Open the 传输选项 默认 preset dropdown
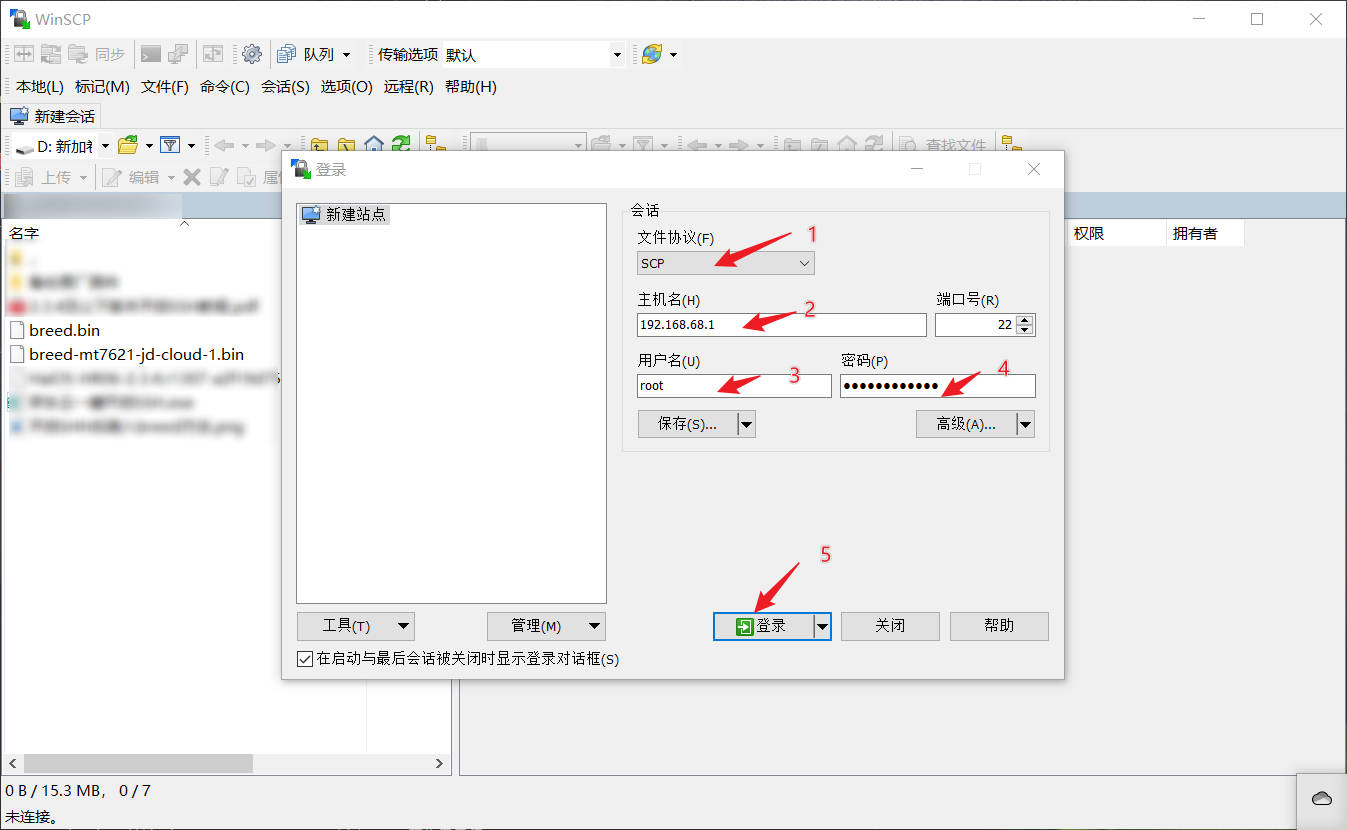The width and height of the screenshot is (1347, 830). (x=617, y=54)
